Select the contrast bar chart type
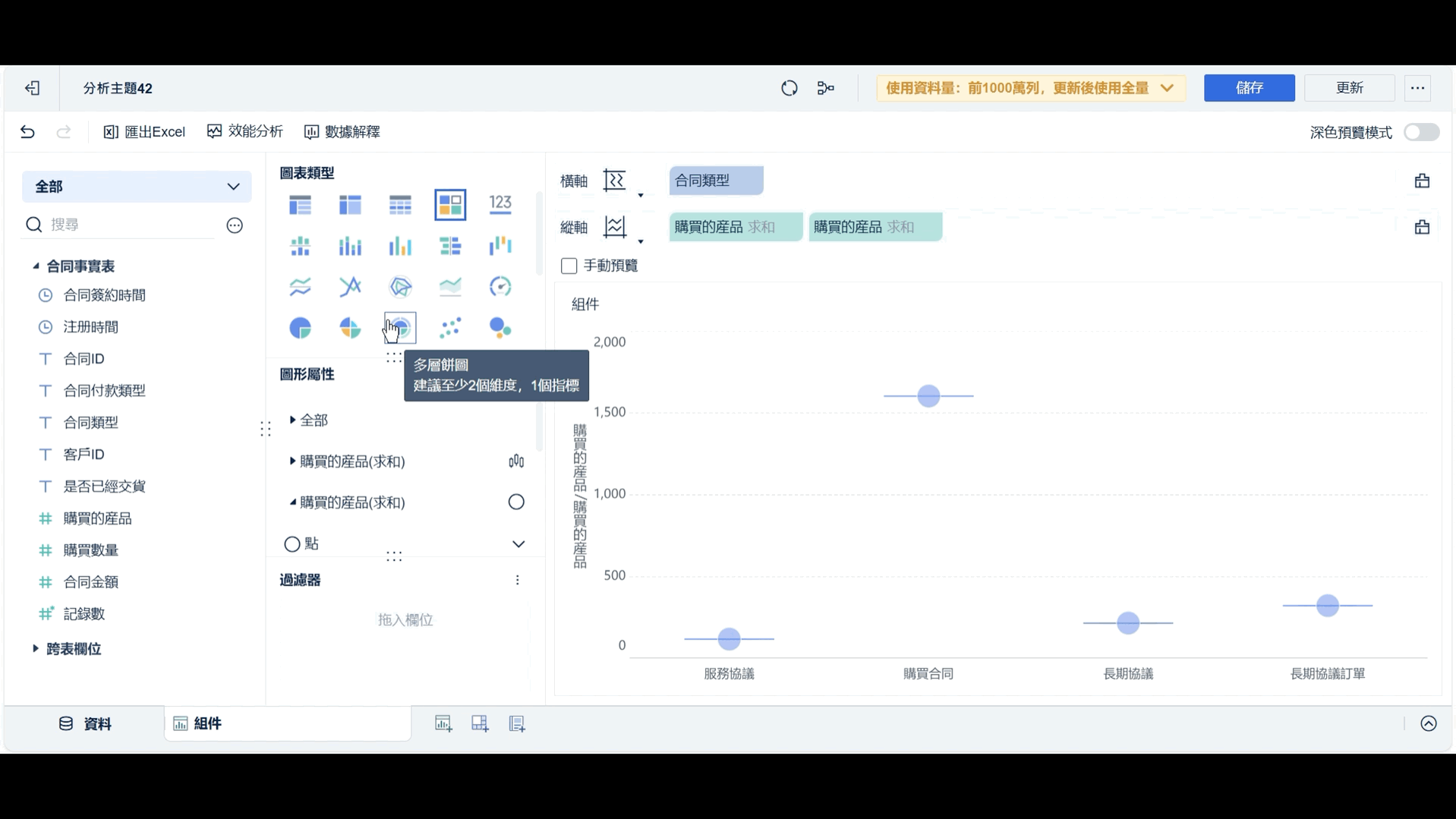The height and width of the screenshot is (819, 1456). click(450, 246)
